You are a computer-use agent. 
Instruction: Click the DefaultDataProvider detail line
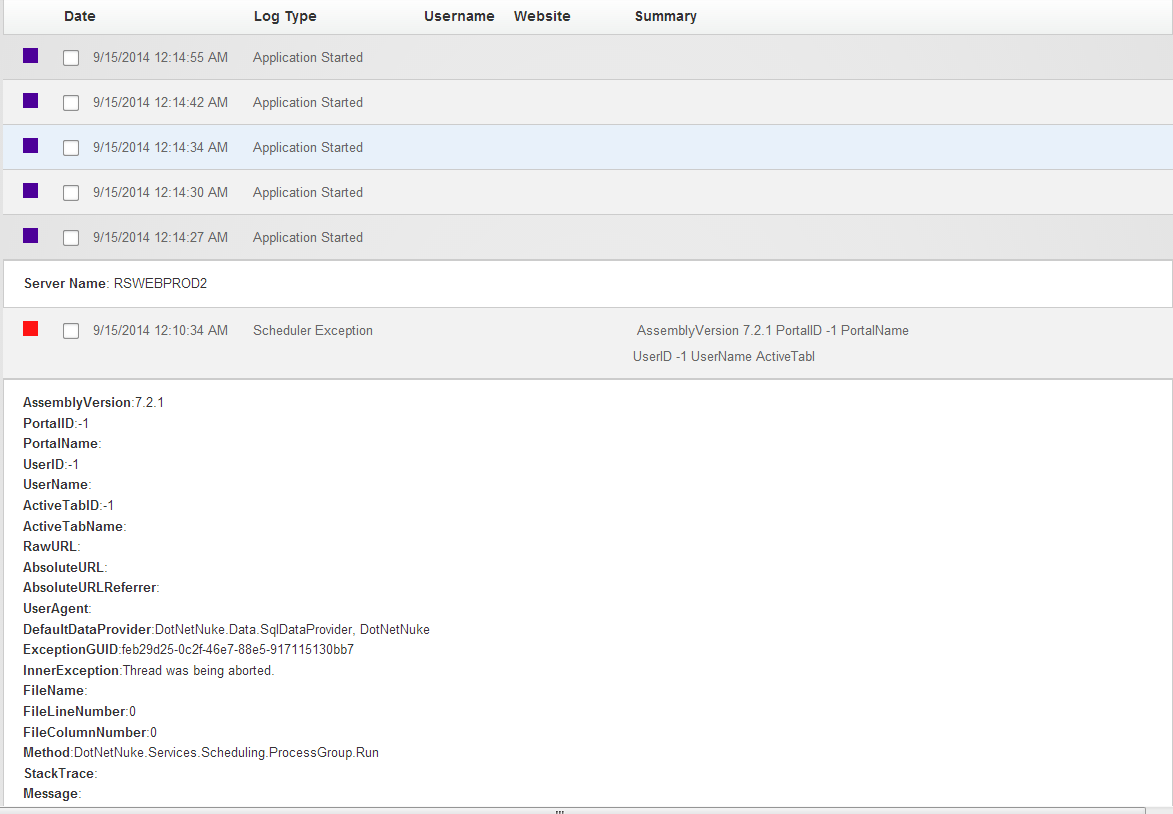coord(227,630)
